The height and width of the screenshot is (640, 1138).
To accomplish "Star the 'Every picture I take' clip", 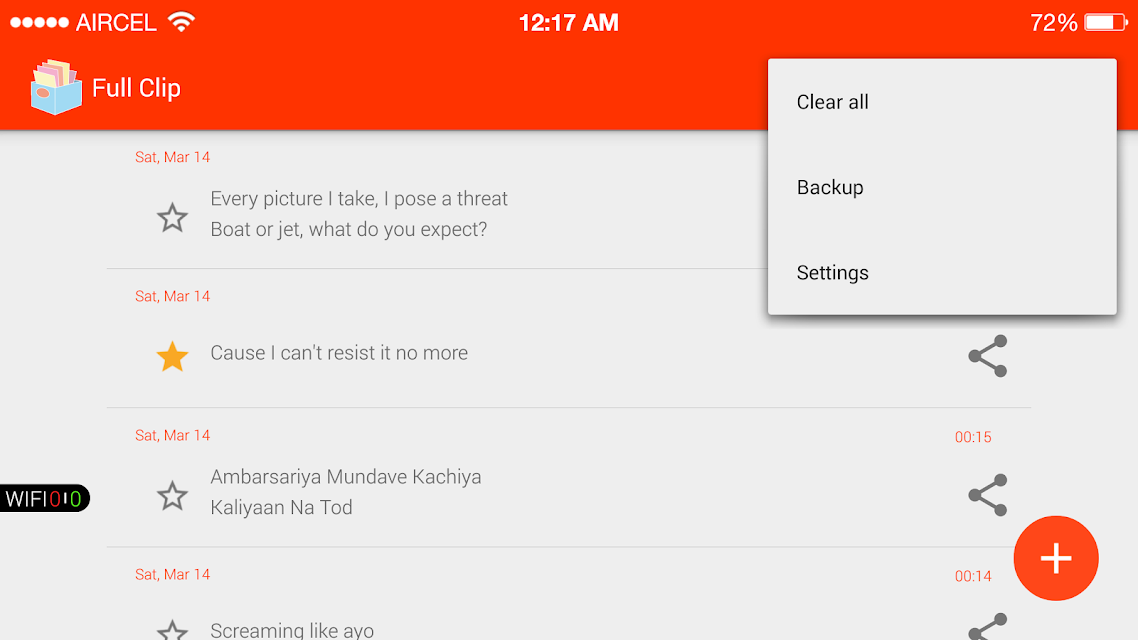I will click(172, 217).
